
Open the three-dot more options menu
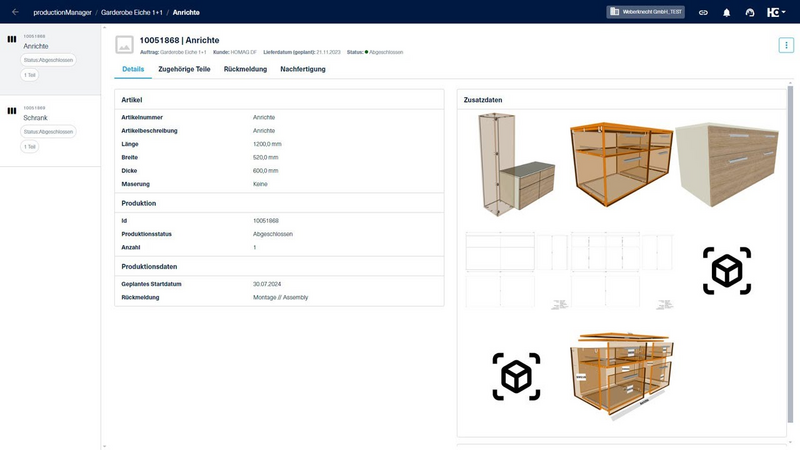[785, 45]
